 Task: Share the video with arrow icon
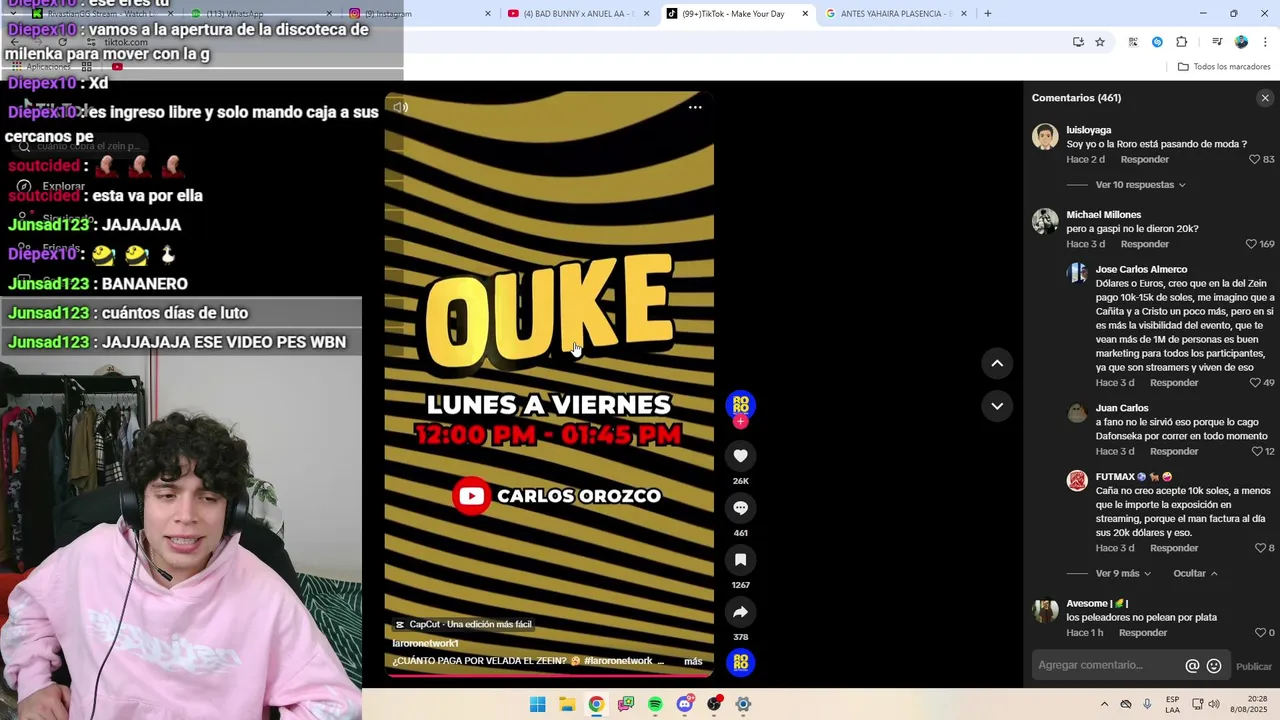coord(740,612)
